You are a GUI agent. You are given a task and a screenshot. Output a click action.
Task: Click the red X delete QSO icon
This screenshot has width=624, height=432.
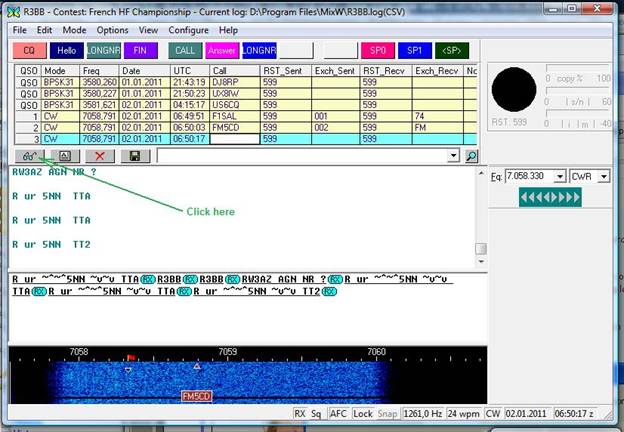click(99, 156)
